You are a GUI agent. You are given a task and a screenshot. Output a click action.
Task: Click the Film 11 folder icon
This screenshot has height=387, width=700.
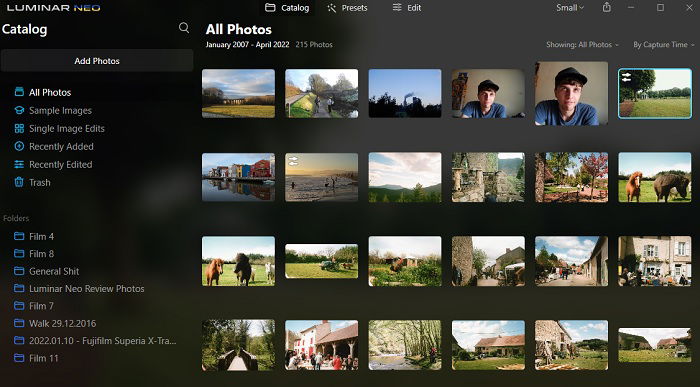click(19, 358)
